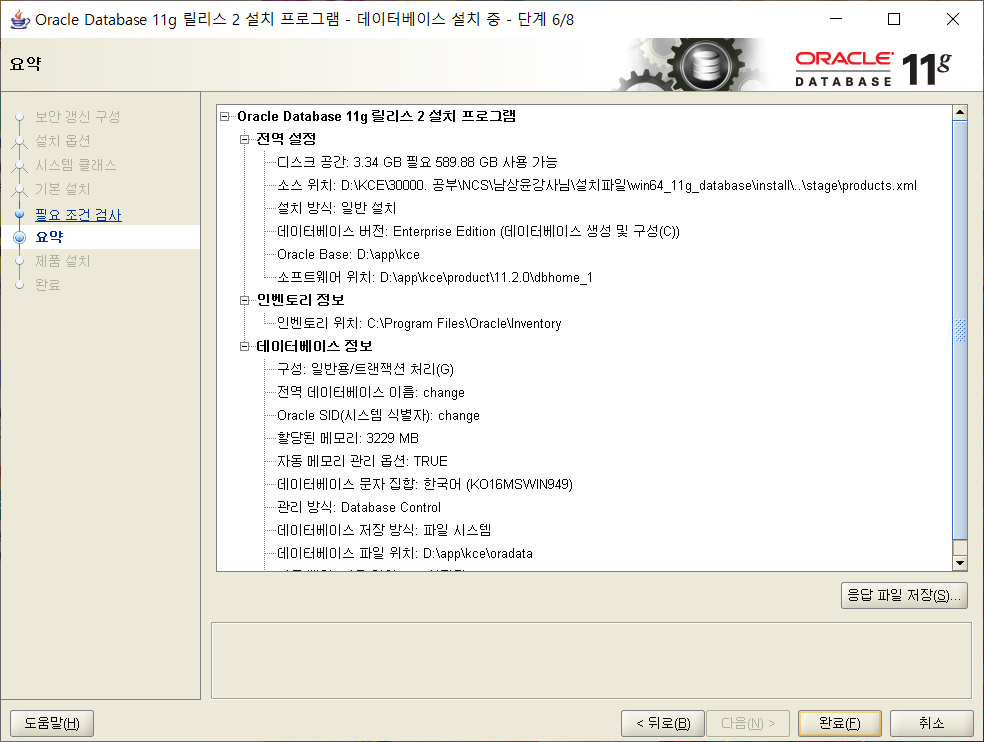Select the 제품 설치 step

pyautogui.click(x=63, y=261)
